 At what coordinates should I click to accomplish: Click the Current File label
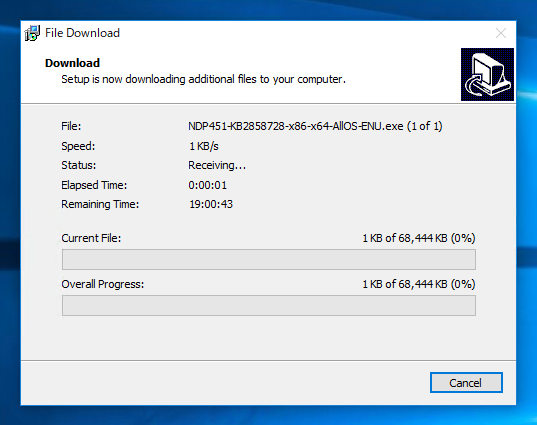(91, 238)
